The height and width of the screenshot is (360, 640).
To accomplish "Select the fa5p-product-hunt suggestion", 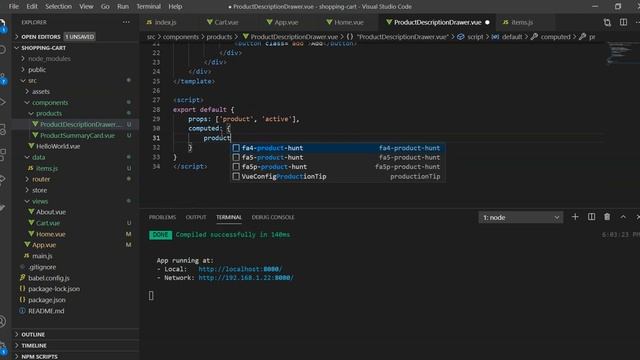I will tap(338, 167).
